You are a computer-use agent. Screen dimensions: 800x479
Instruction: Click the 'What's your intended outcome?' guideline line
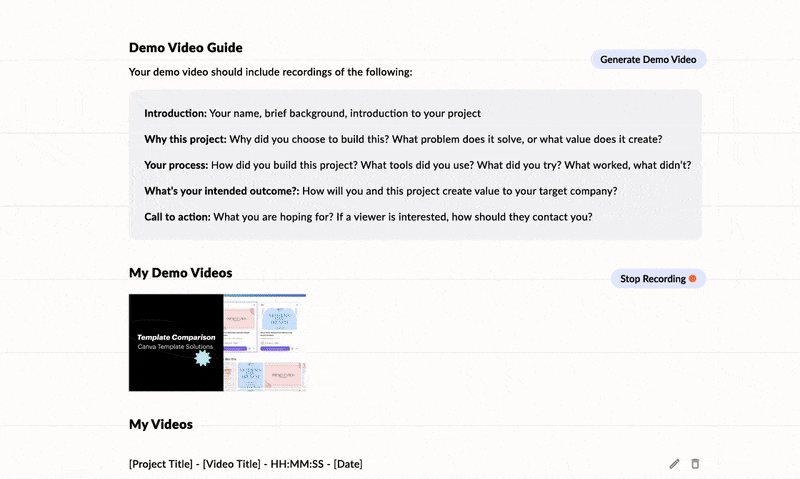click(x=381, y=191)
